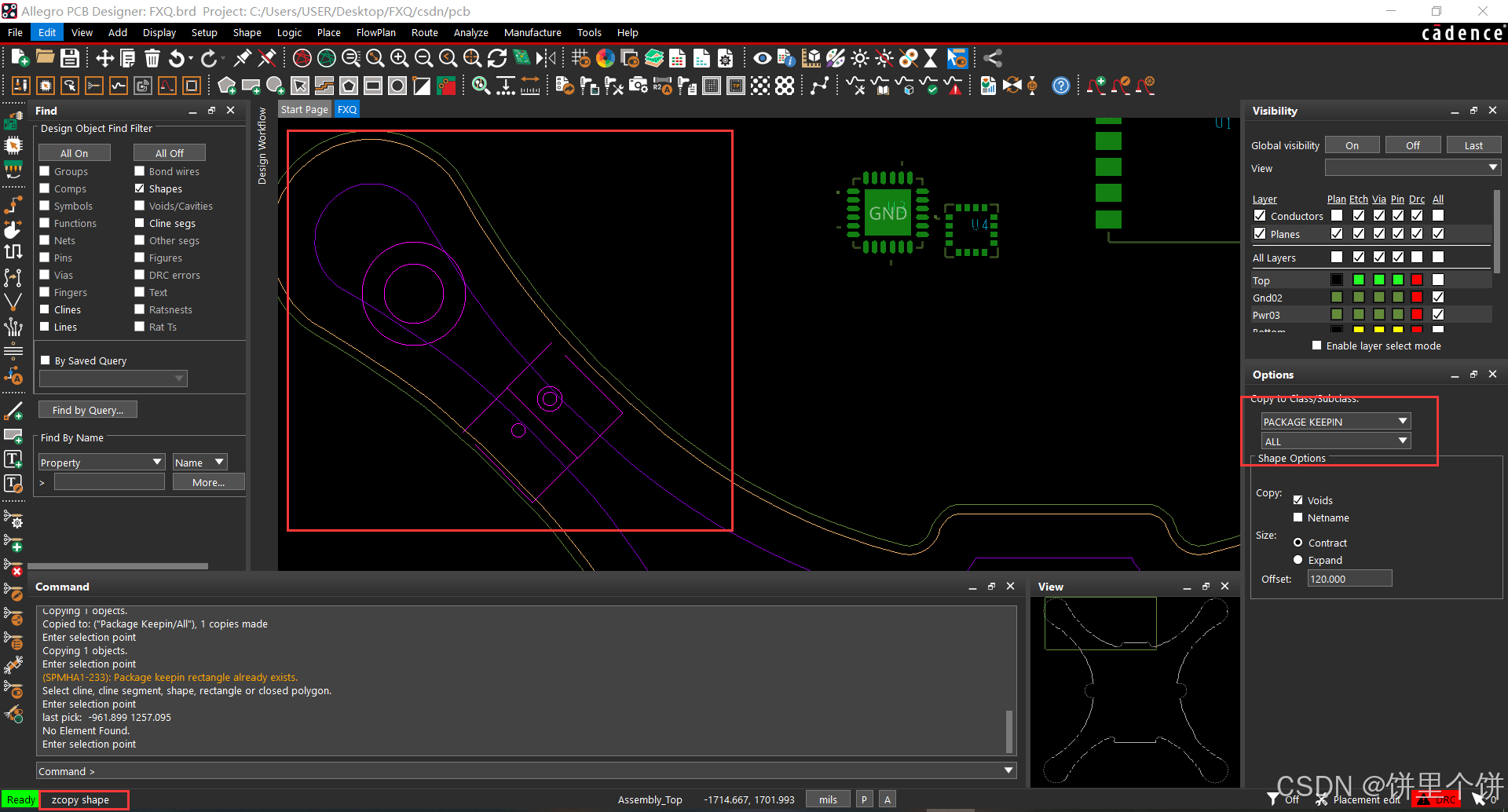Click the Delete trash can icon
This screenshot has width=1508, height=812.
152,58
